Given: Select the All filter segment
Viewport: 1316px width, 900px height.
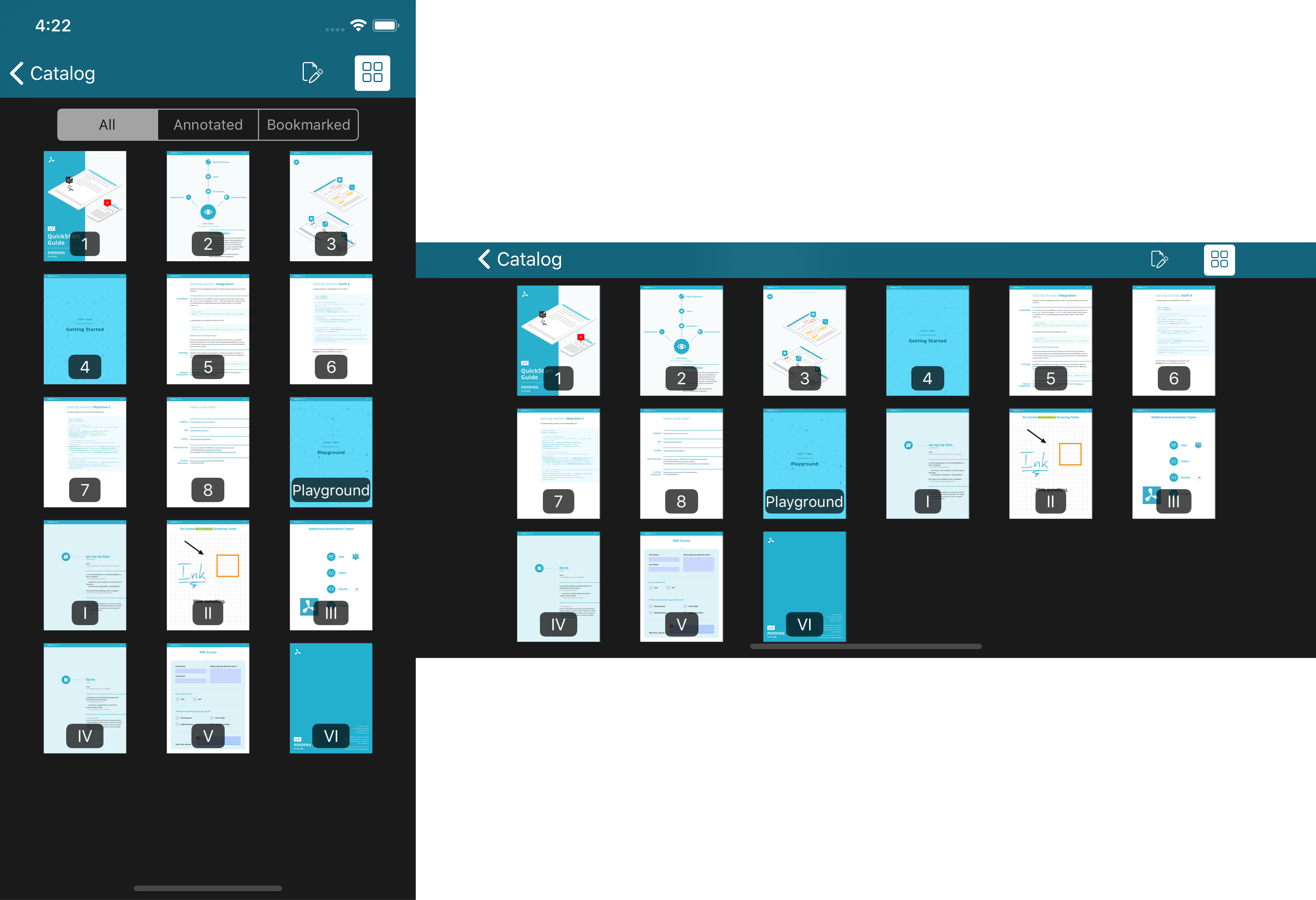Looking at the screenshot, I should coord(108,125).
